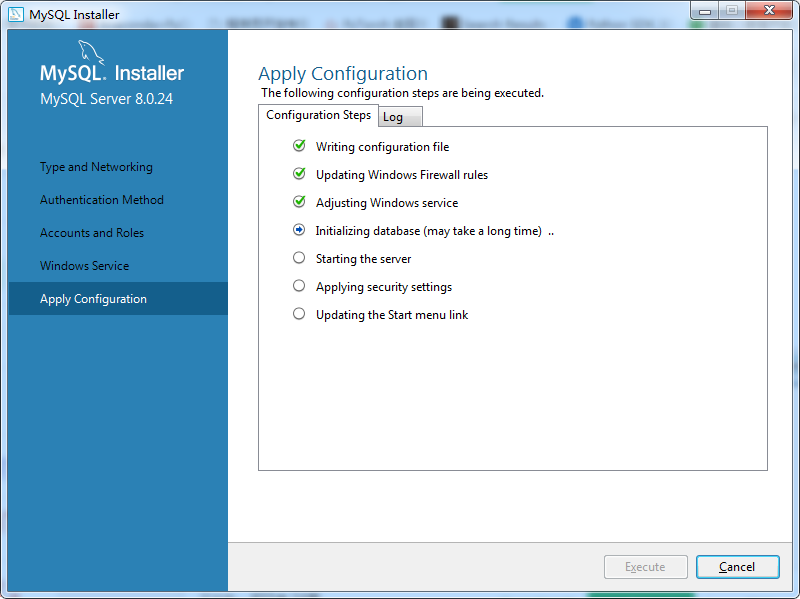Click the text Adjusting Windows service
The height and width of the screenshot is (599, 800).
(x=387, y=203)
